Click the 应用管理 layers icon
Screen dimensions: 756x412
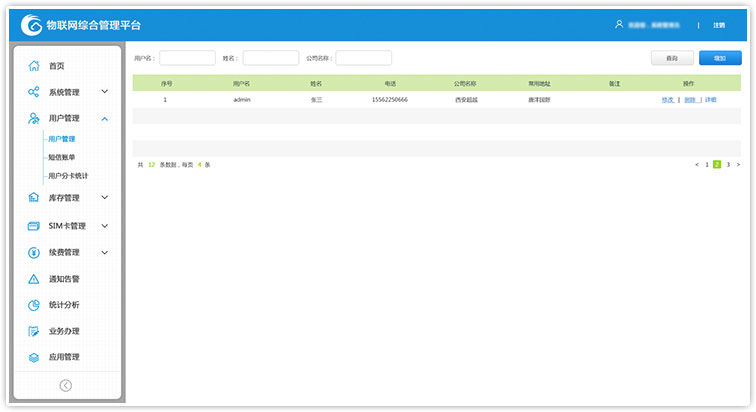coord(33,357)
